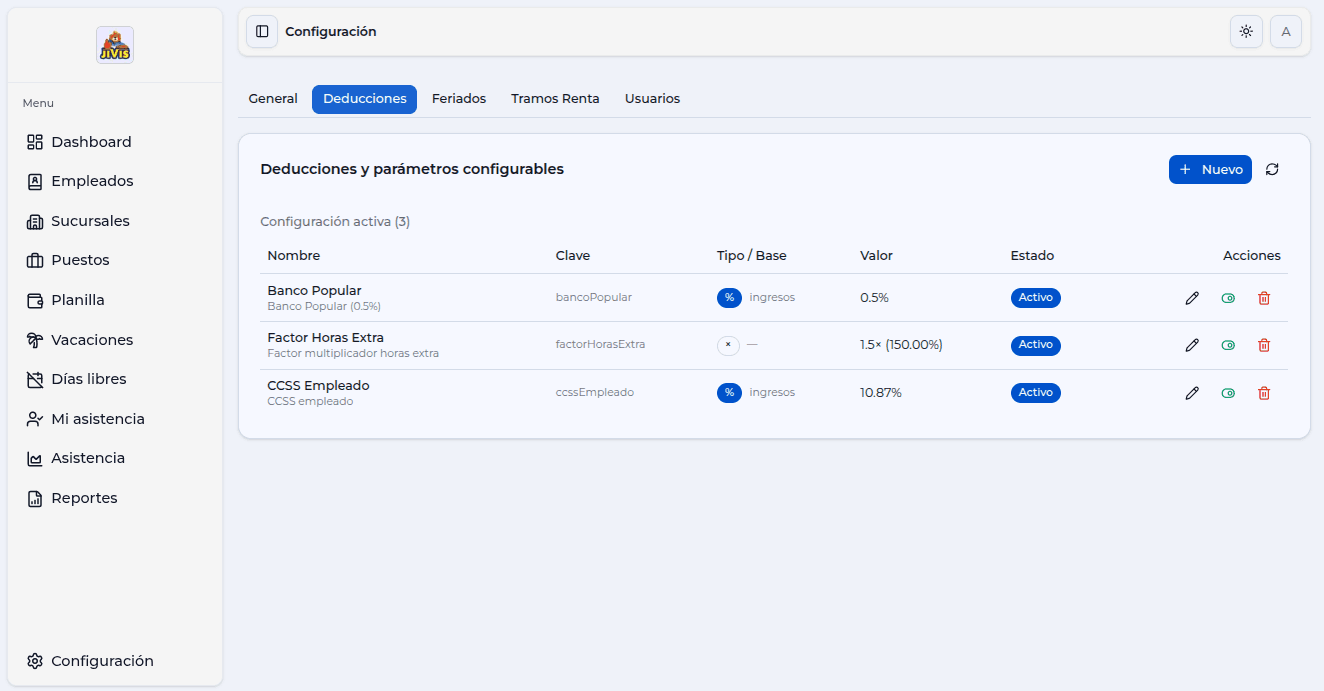Screen dimensions: 1324x691
Task: Click the multiplier badge in Factor Horas Extra row
Action: click(728, 345)
